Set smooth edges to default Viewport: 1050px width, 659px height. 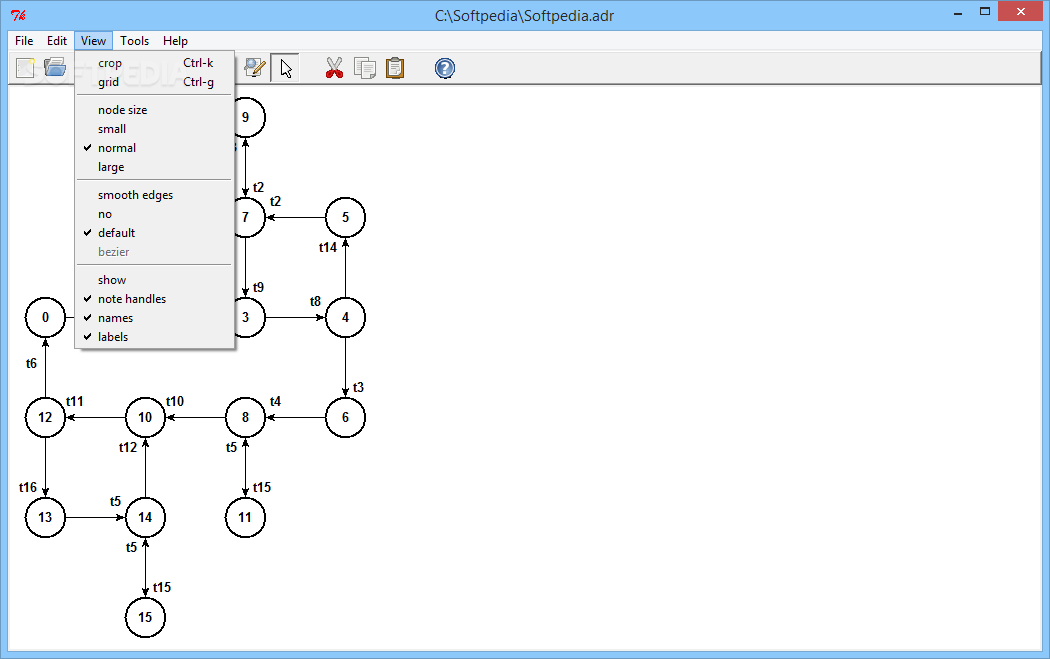click(x=155, y=233)
